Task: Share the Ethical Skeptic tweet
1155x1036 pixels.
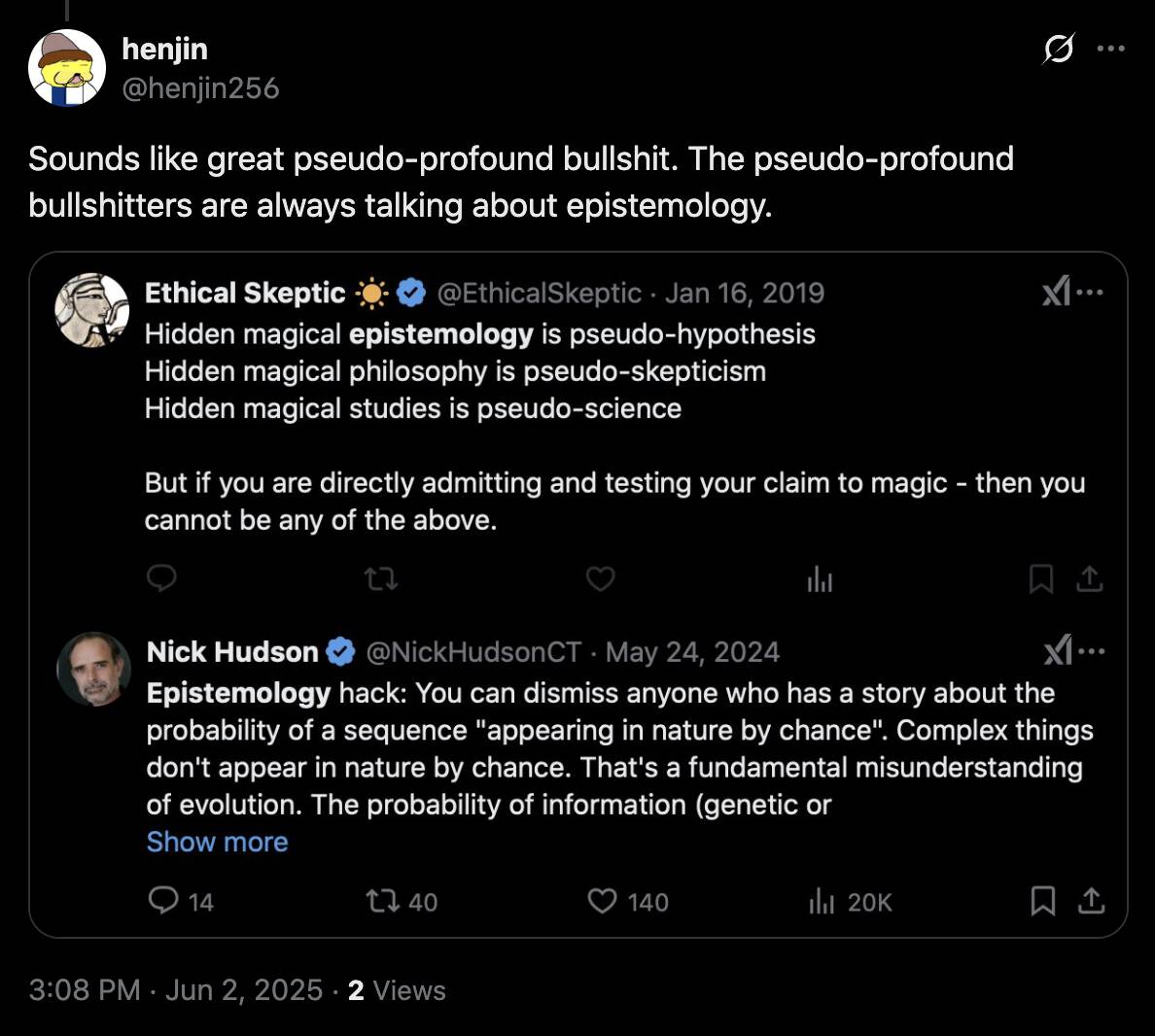Action: 1090,579
